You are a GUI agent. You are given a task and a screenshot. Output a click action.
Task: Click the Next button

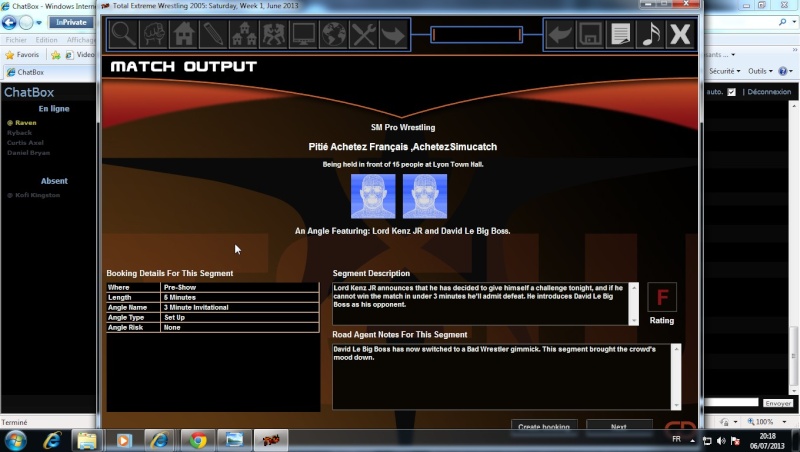619,427
